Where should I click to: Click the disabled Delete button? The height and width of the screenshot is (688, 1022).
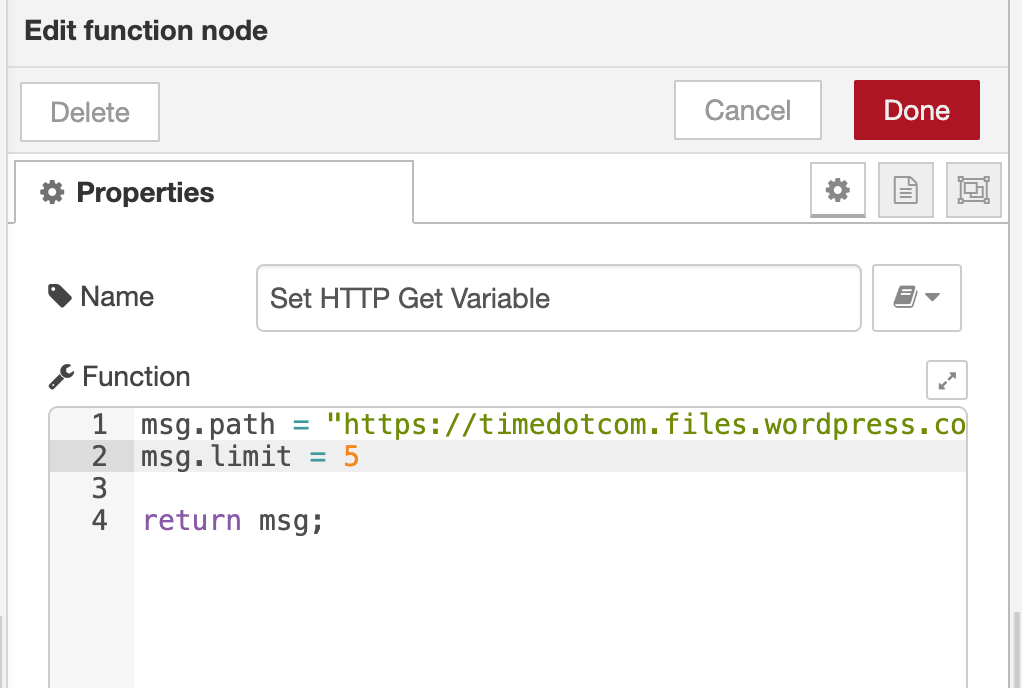click(89, 112)
